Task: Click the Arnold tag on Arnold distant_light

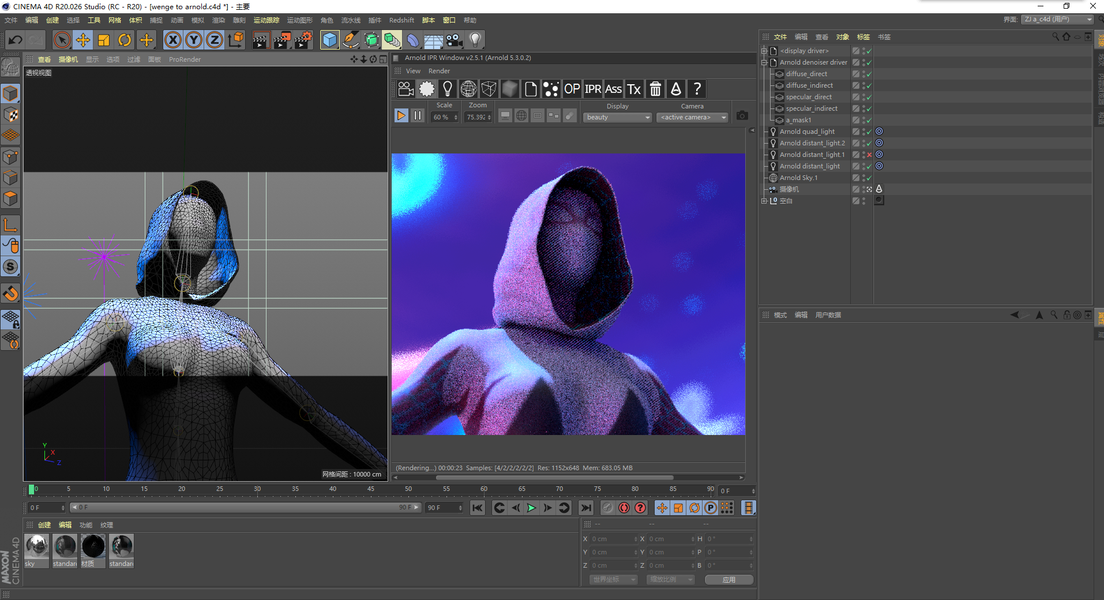Action: pos(879,166)
